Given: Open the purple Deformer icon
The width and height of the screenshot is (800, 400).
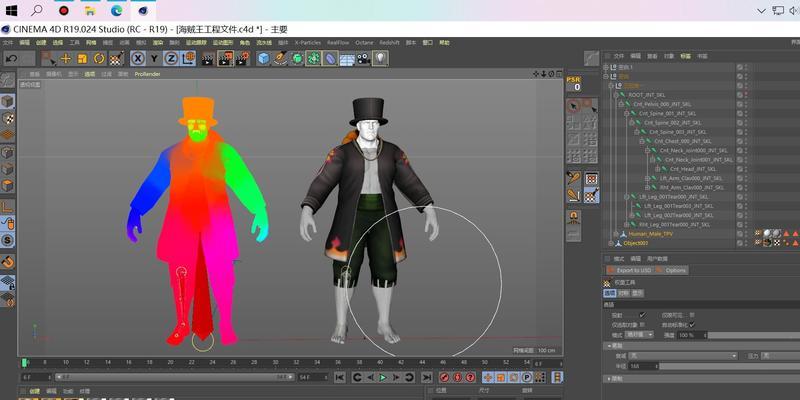Looking at the screenshot, I should click(x=330, y=59).
